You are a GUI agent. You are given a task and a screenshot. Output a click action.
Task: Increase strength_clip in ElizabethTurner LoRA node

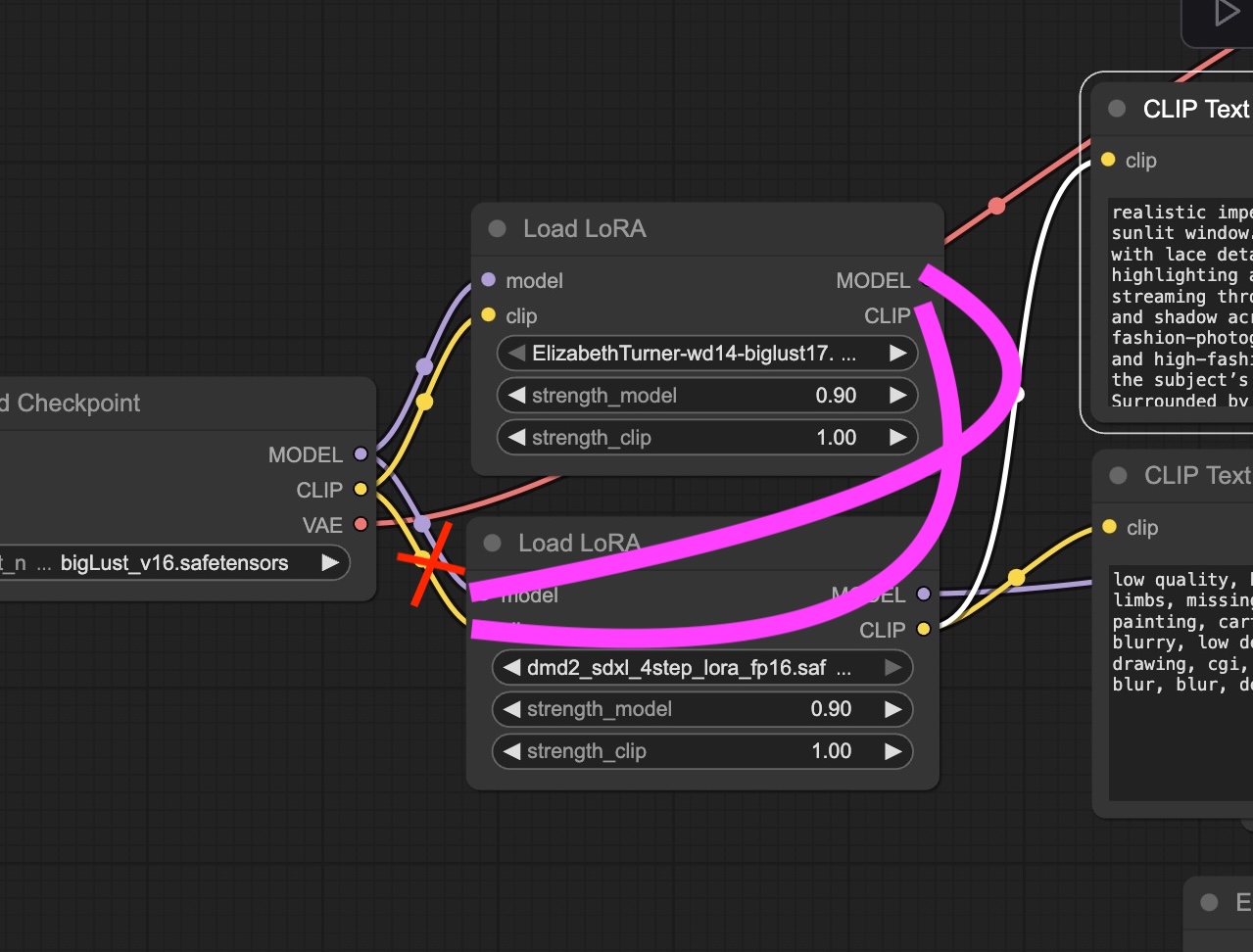(x=897, y=438)
